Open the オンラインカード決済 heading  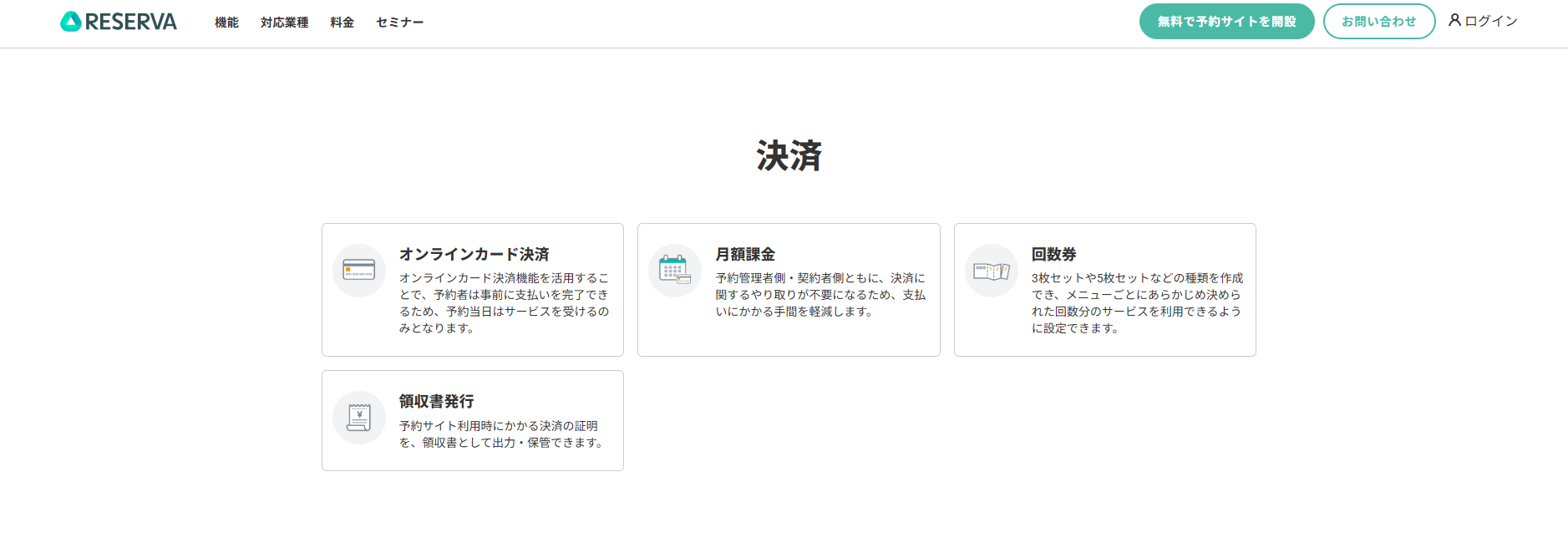coord(474,254)
